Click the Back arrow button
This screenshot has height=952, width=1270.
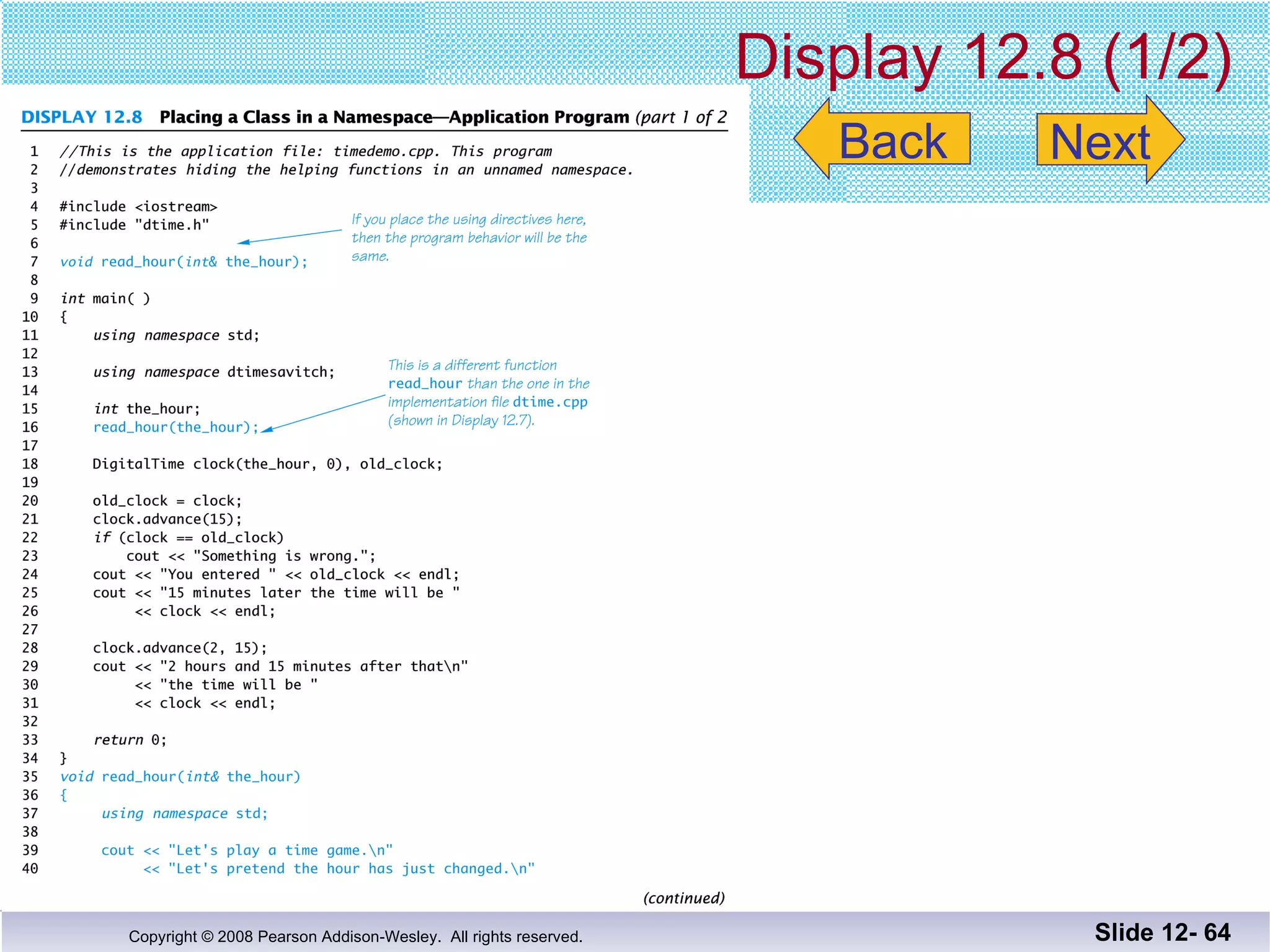882,139
